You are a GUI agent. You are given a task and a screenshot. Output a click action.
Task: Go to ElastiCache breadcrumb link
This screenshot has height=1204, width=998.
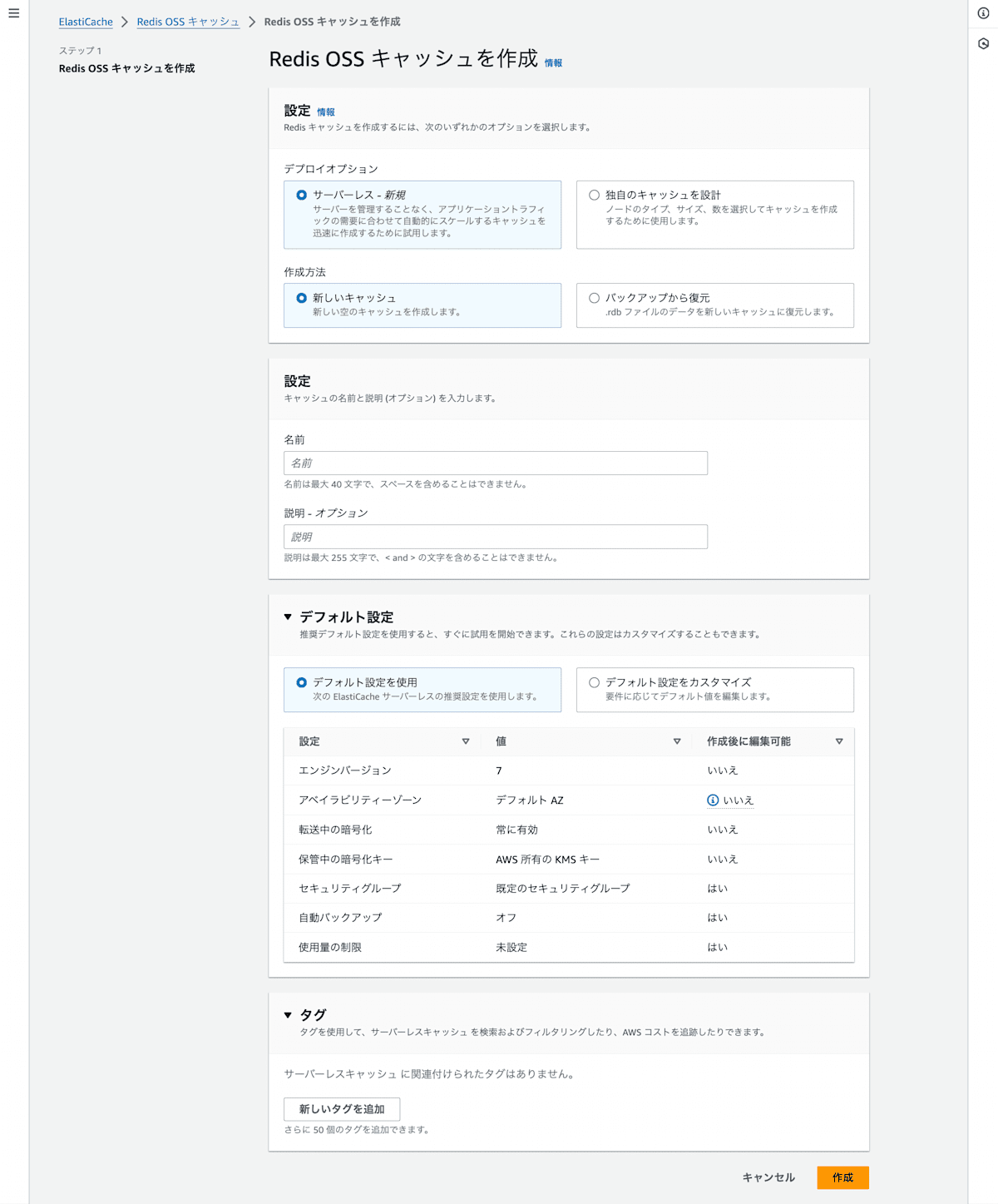86,22
